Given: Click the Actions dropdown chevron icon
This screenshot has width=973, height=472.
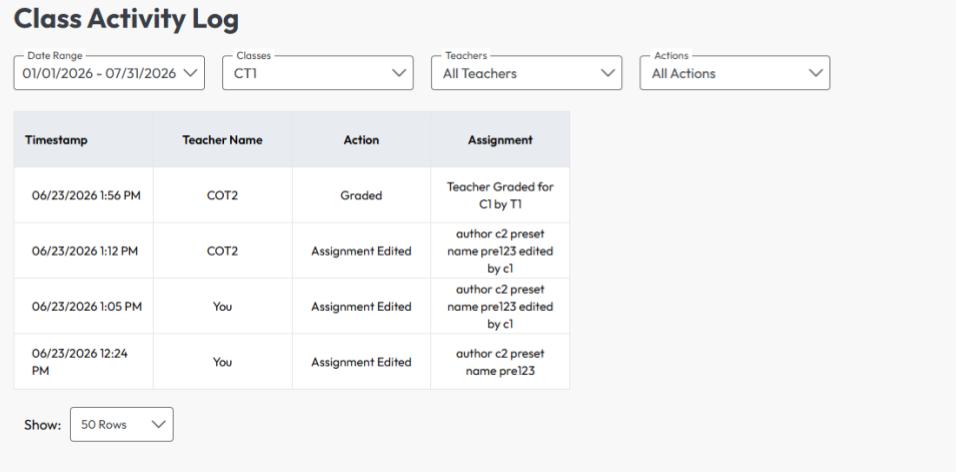Looking at the screenshot, I should (x=816, y=73).
